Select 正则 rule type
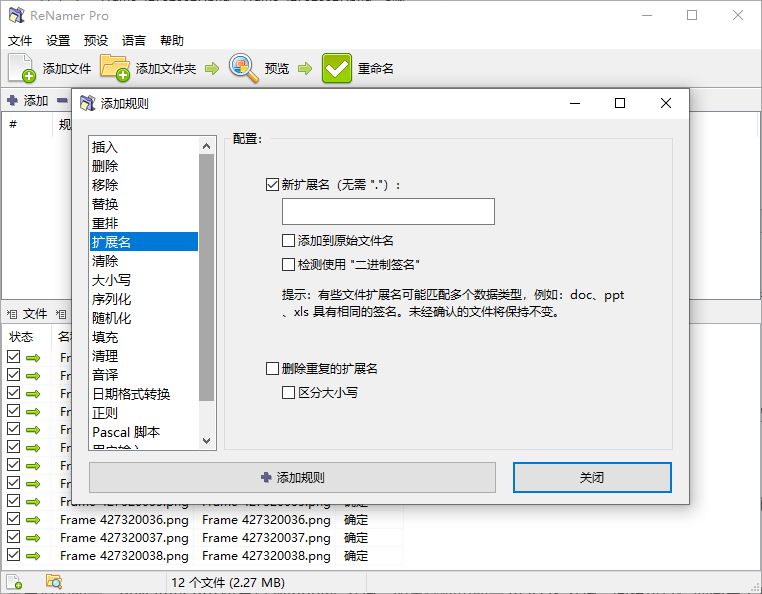 click(x=144, y=413)
